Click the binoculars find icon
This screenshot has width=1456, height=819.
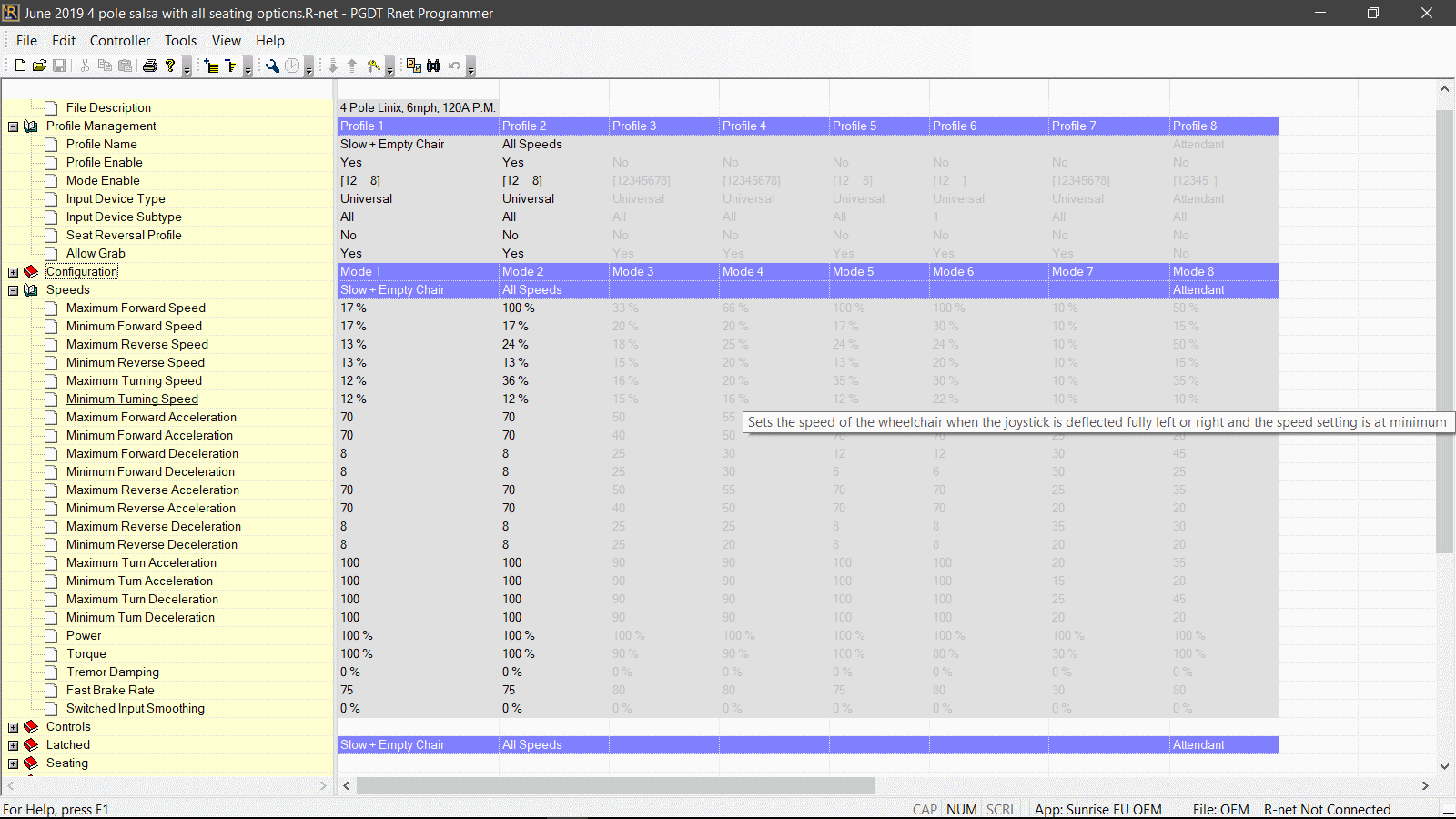pos(433,66)
